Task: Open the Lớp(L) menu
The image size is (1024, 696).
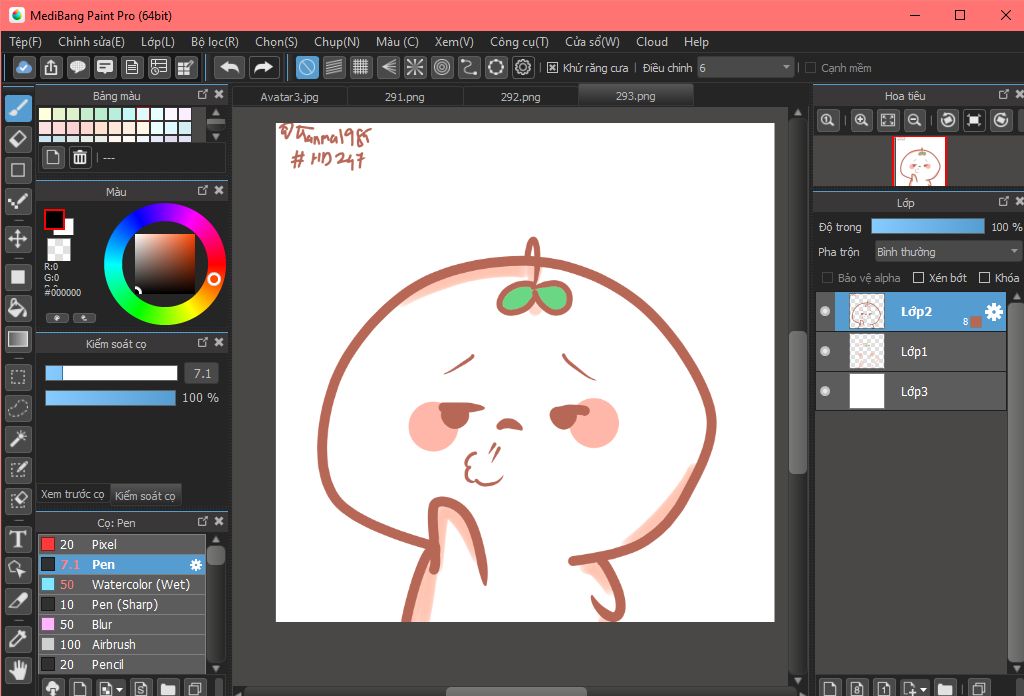Action: [x=158, y=42]
